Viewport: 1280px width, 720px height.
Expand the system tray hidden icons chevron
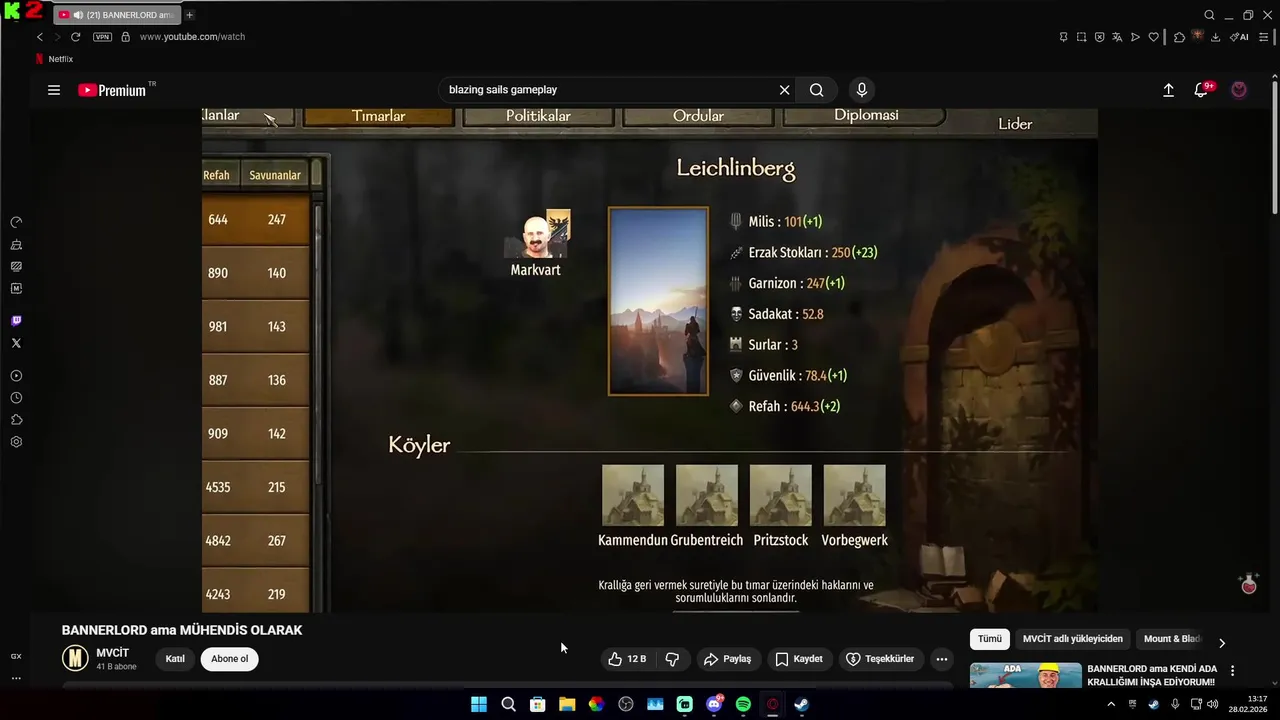[x=1111, y=704]
